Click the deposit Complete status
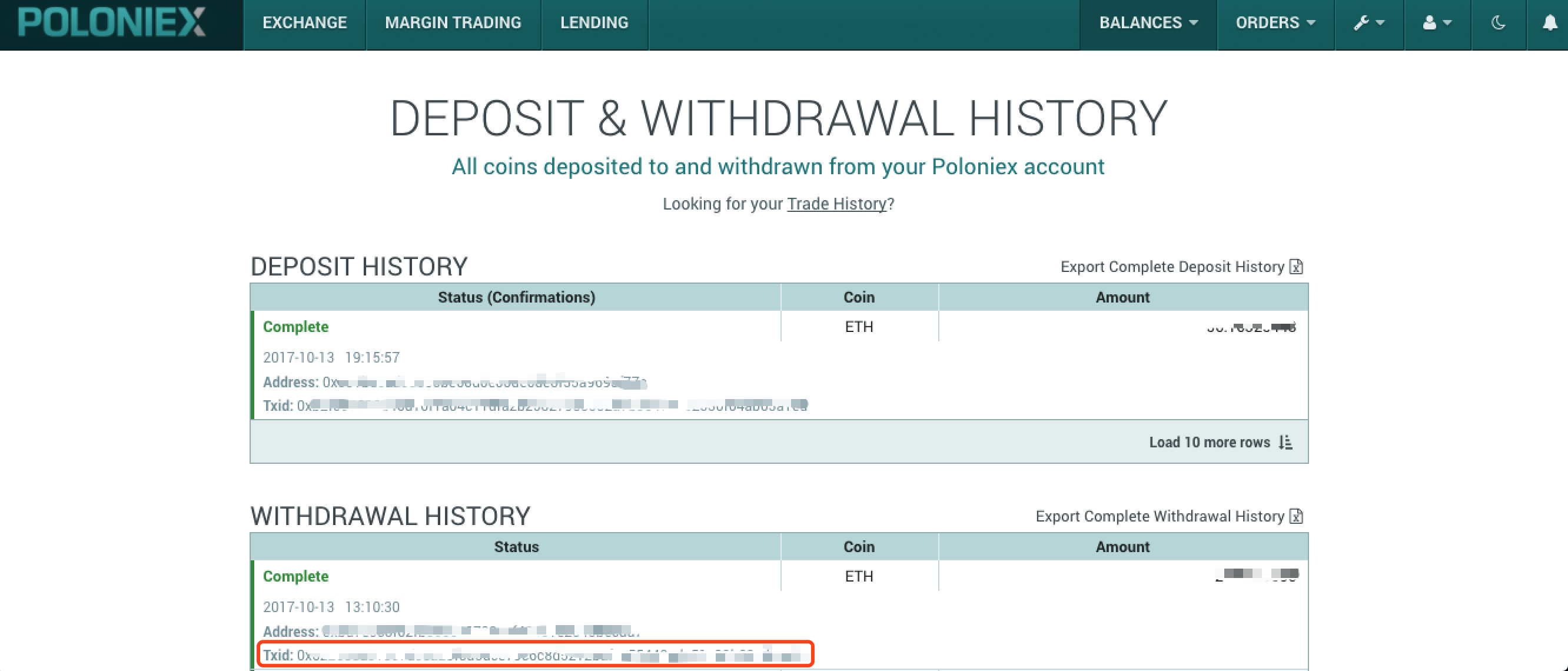This screenshot has width=1568, height=671. point(295,327)
